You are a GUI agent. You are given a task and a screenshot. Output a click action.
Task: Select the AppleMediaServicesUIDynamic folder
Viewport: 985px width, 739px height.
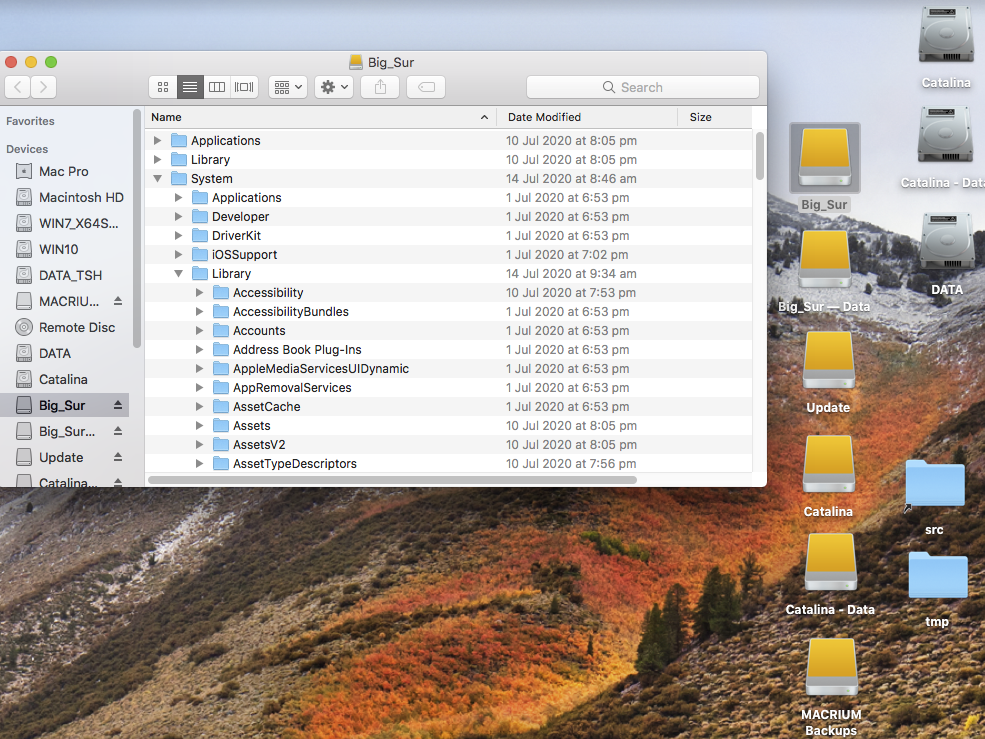point(449,369)
